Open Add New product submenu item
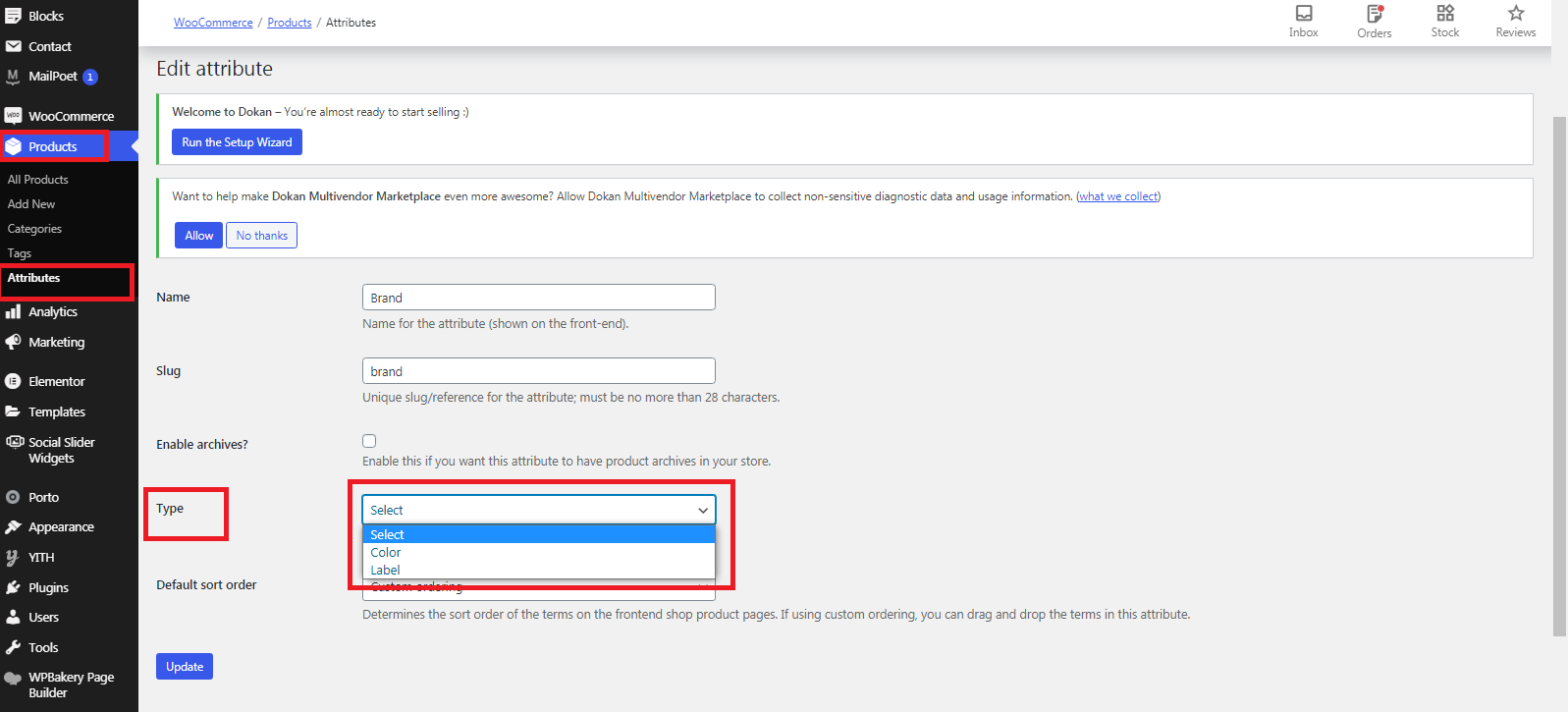 coord(31,204)
